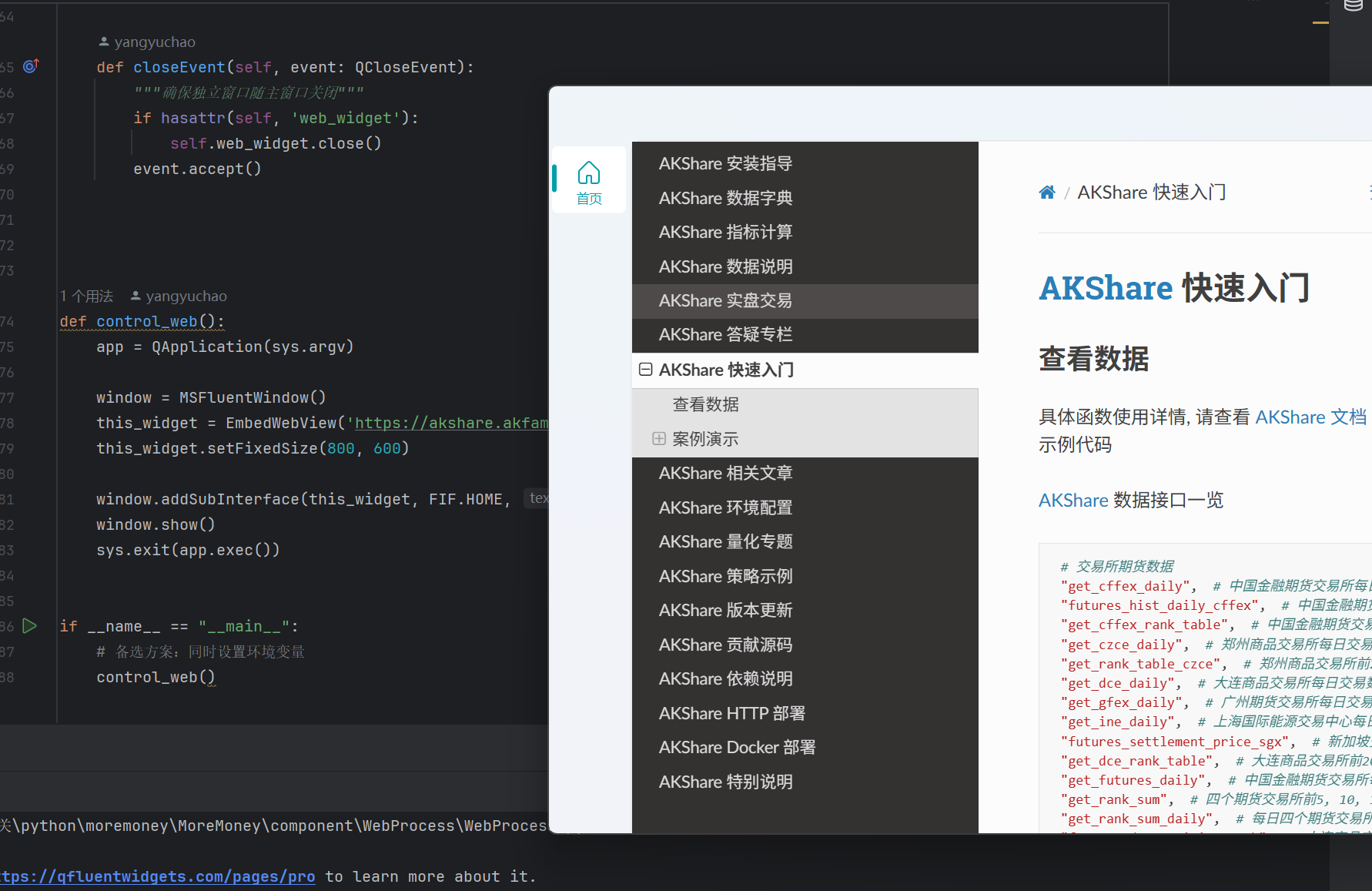
Task: Click the 'sys.exit(app.exec())' code line
Action: [x=188, y=550]
